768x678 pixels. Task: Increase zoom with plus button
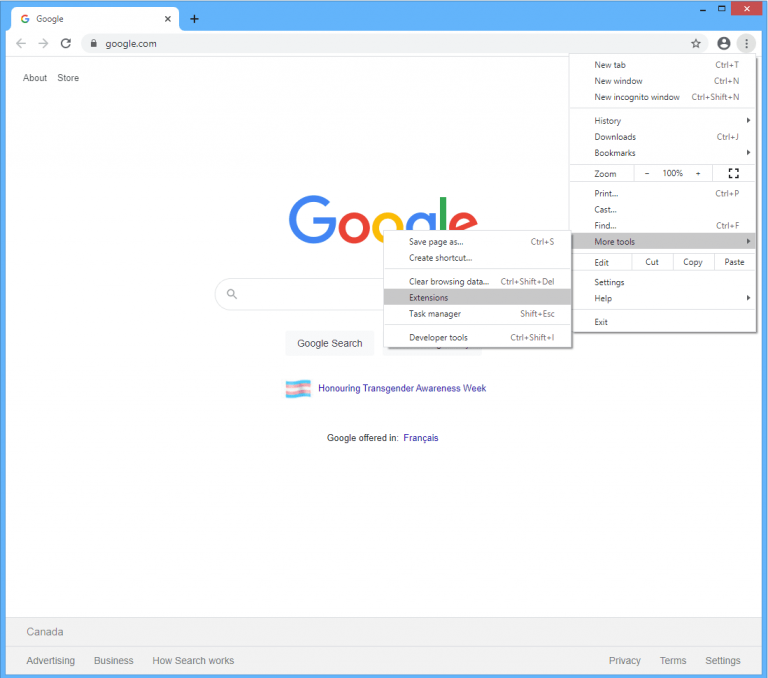click(x=698, y=173)
